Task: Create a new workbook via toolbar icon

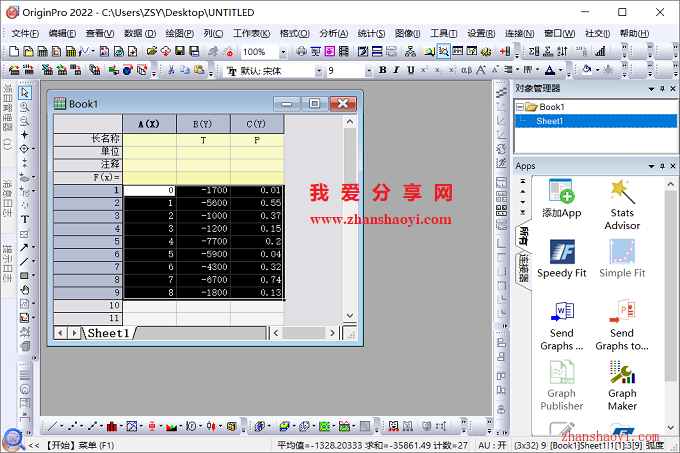Action: (42, 52)
